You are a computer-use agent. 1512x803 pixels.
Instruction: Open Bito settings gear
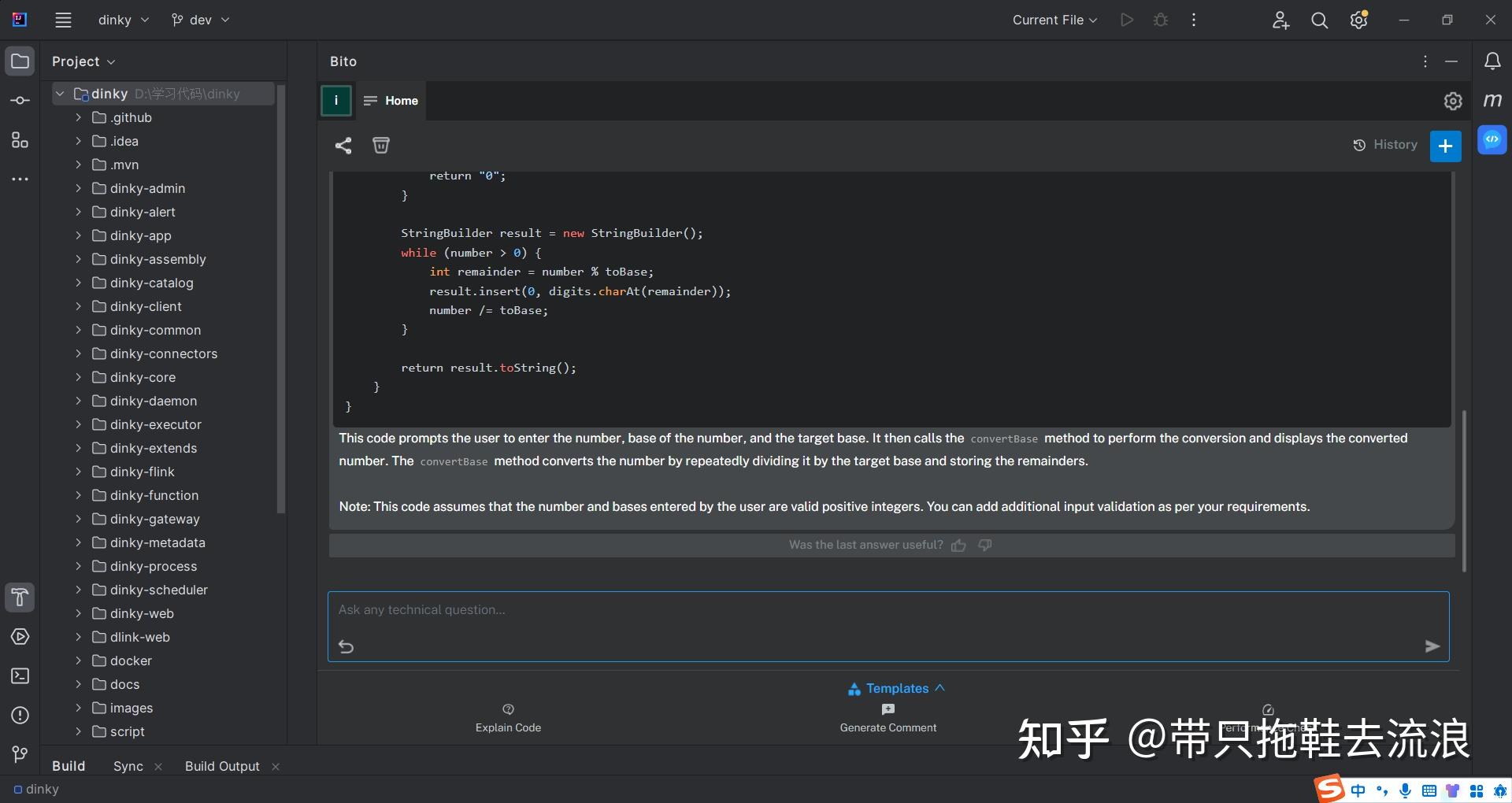(x=1453, y=101)
